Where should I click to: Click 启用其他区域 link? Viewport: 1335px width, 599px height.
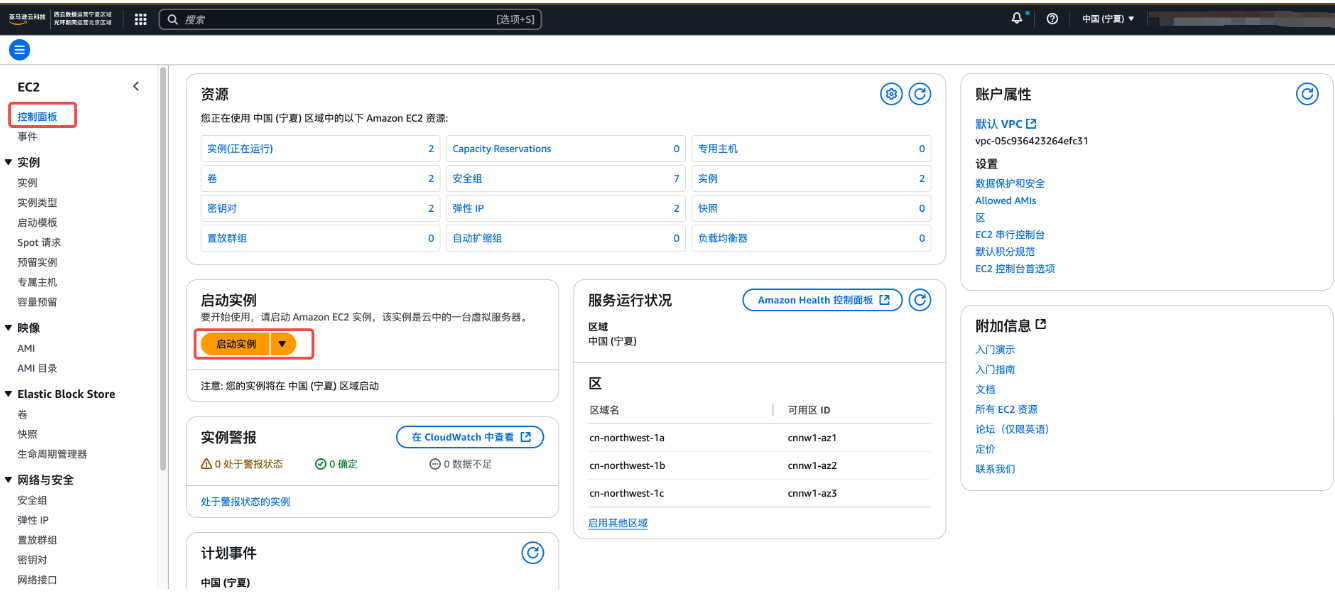[x=618, y=523]
